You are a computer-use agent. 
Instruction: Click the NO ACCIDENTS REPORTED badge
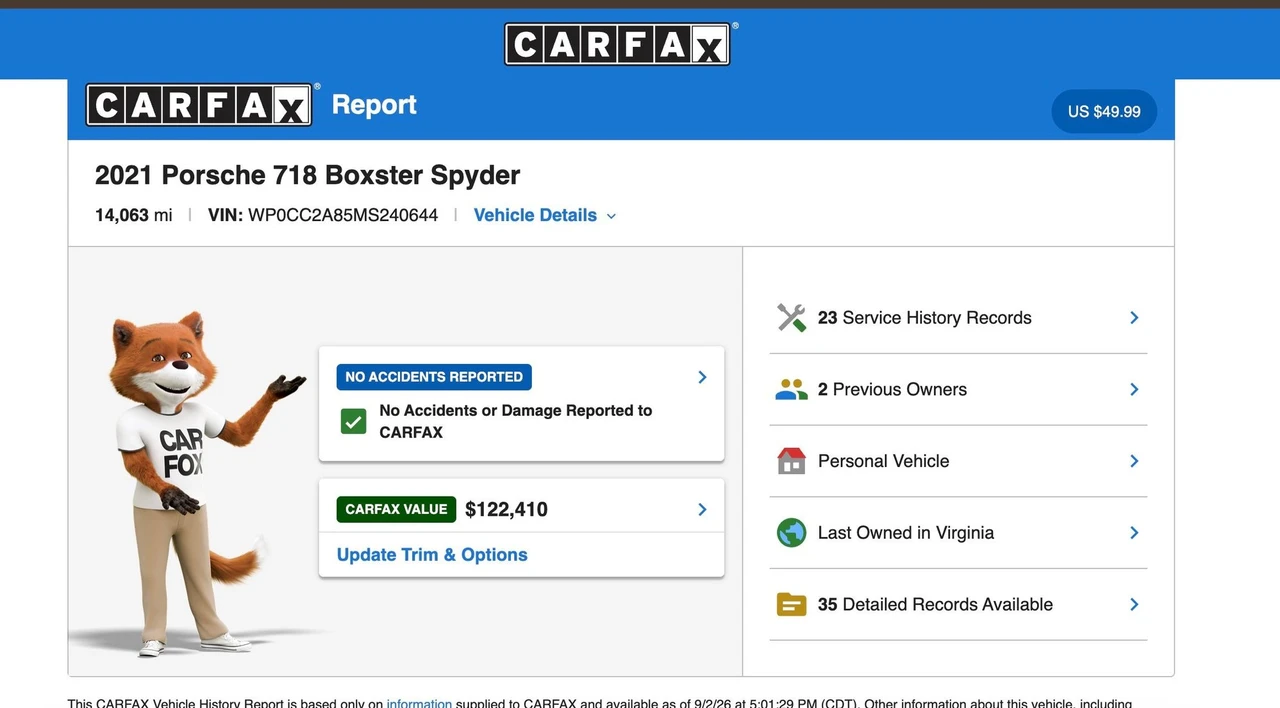pos(434,377)
